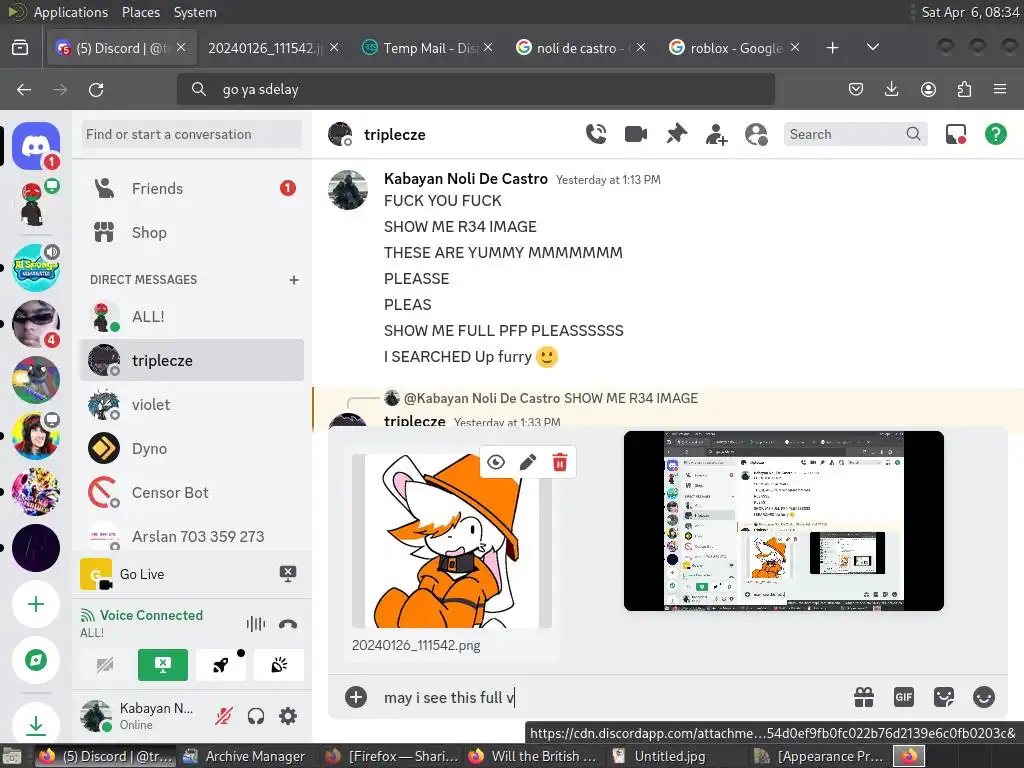Viewport: 1024px width, 768px height.
Task: Switch to roblox Google tab
Action: coord(734,48)
